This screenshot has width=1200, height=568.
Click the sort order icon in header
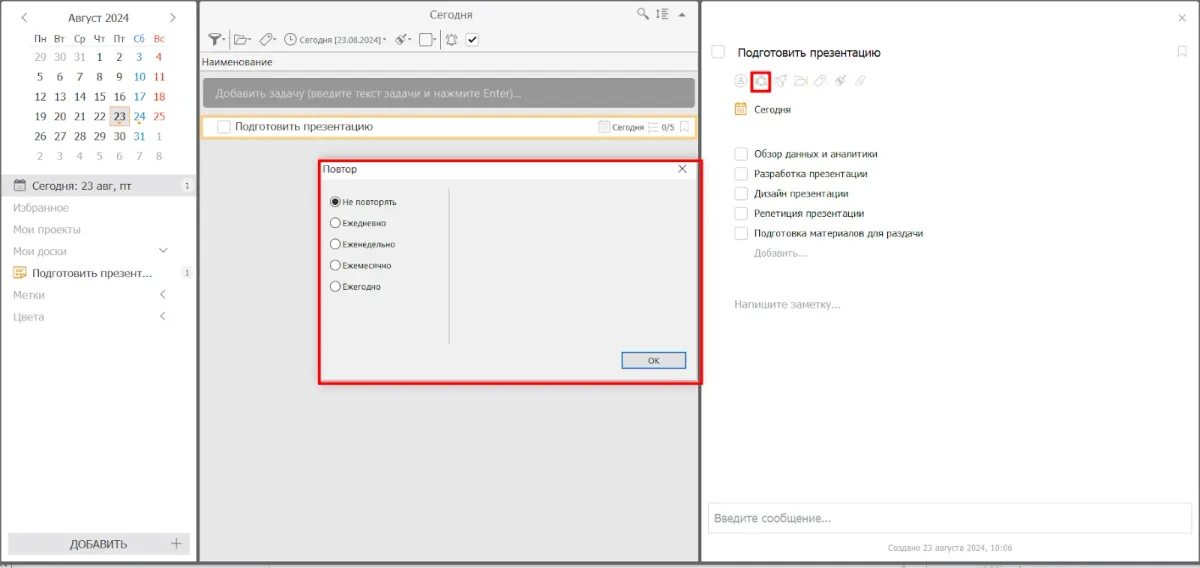click(662, 15)
